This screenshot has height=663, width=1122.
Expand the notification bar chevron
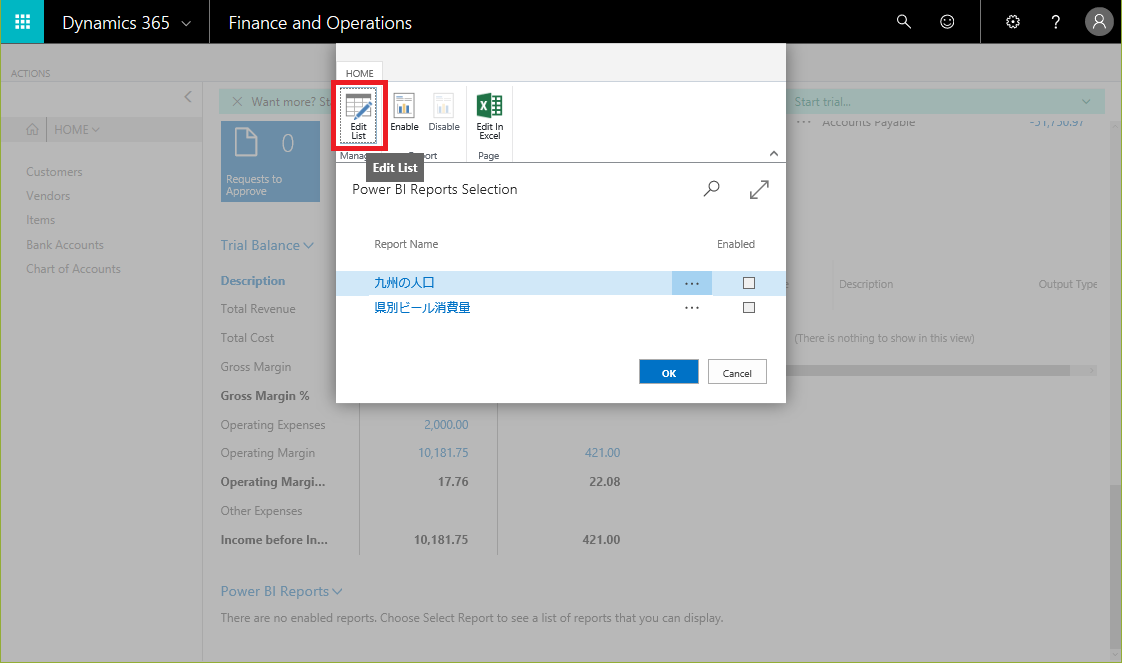click(x=1086, y=102)
